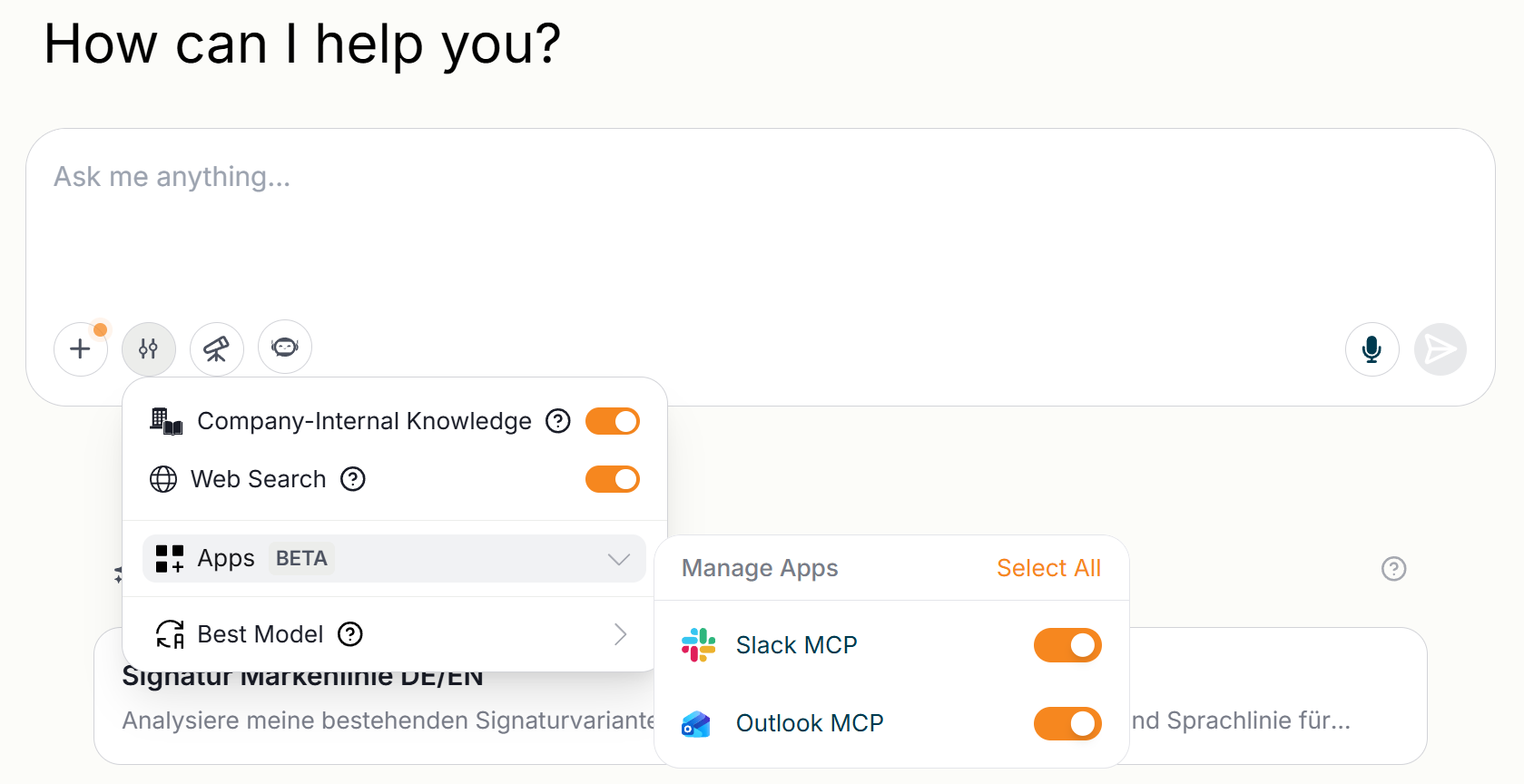
Task: Click the Best Model help icon
Action: (x=350, y=634)
